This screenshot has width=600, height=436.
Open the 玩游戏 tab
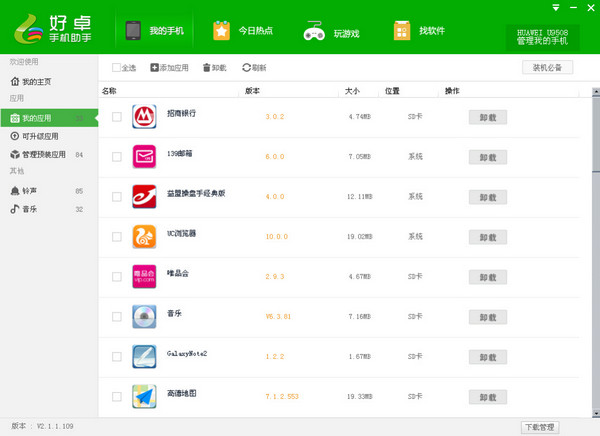[331, 31]
